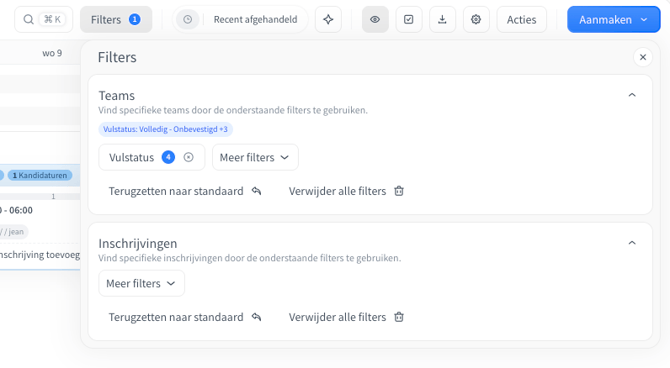Click the download export icon

(x=442, y=19)
